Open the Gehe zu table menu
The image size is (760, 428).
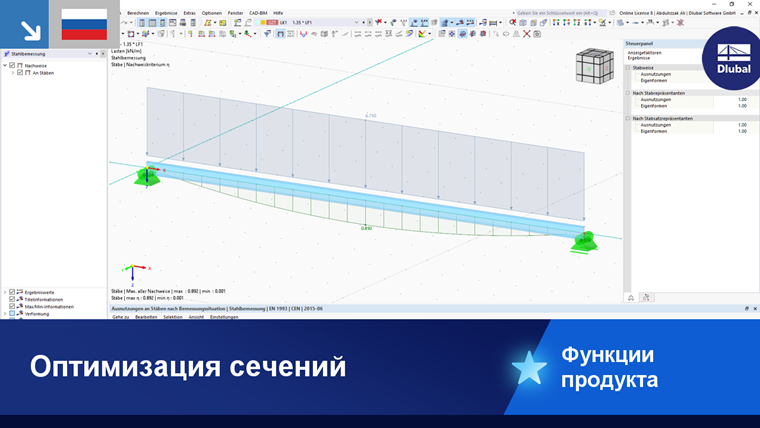121,317
